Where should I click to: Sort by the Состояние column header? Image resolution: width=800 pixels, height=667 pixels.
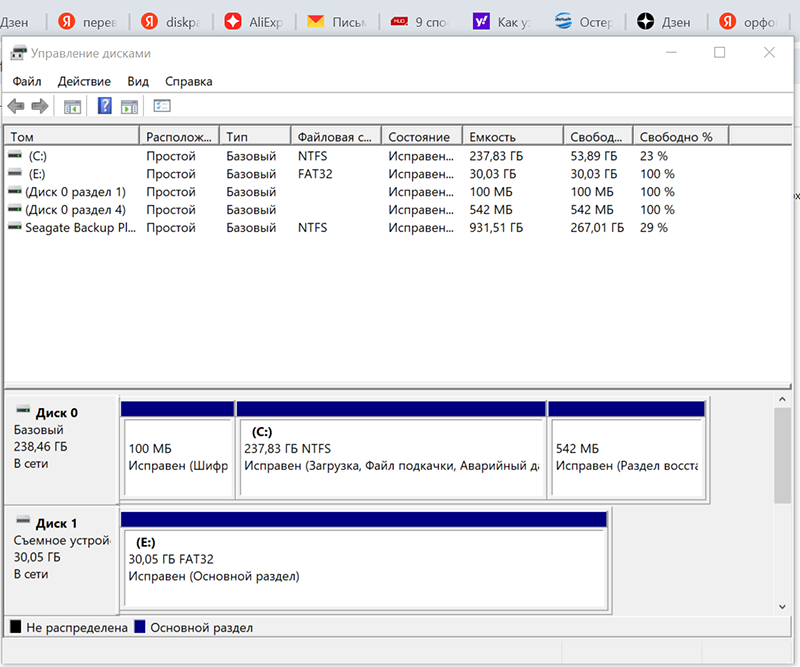coord(422,137)
